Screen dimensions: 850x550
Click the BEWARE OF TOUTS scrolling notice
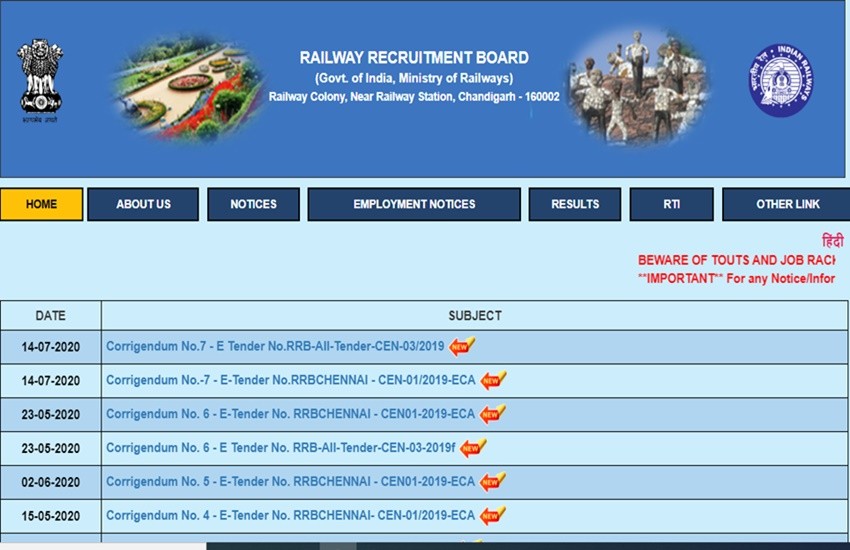point(735,260)
